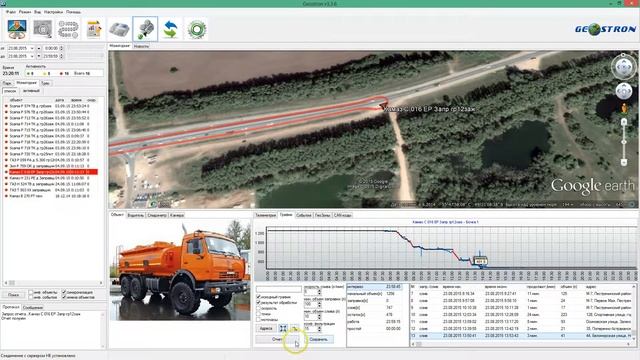Toggle the 'имена объектов' checkbox
Screen dimensions: 640x360
pyautogui.click(x=64, y=297)
